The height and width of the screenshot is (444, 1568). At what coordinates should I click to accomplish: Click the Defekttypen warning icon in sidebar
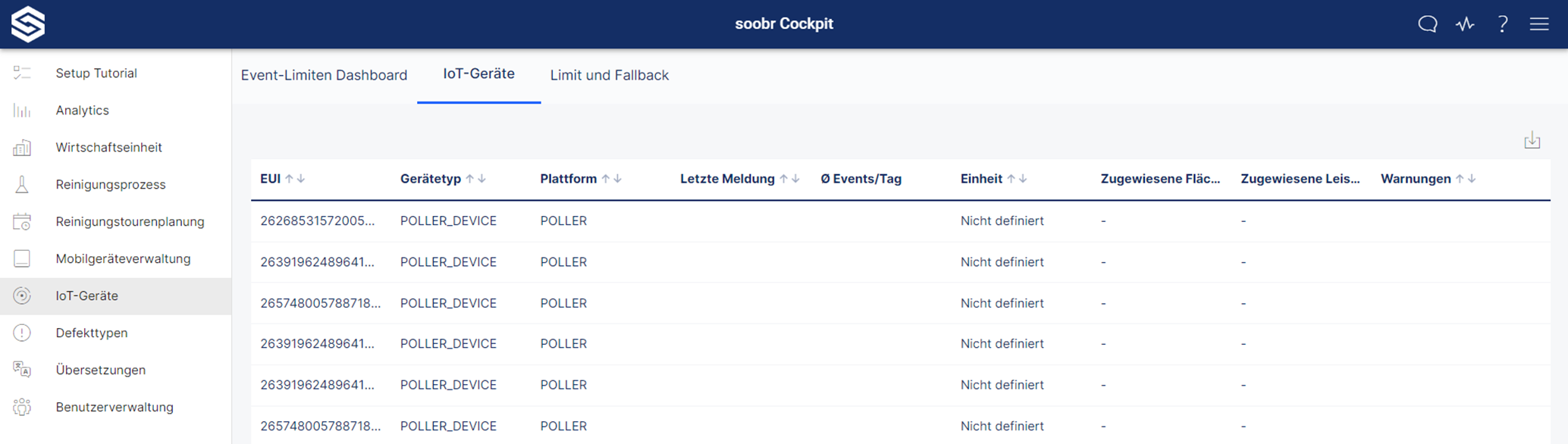click(22, 333)
